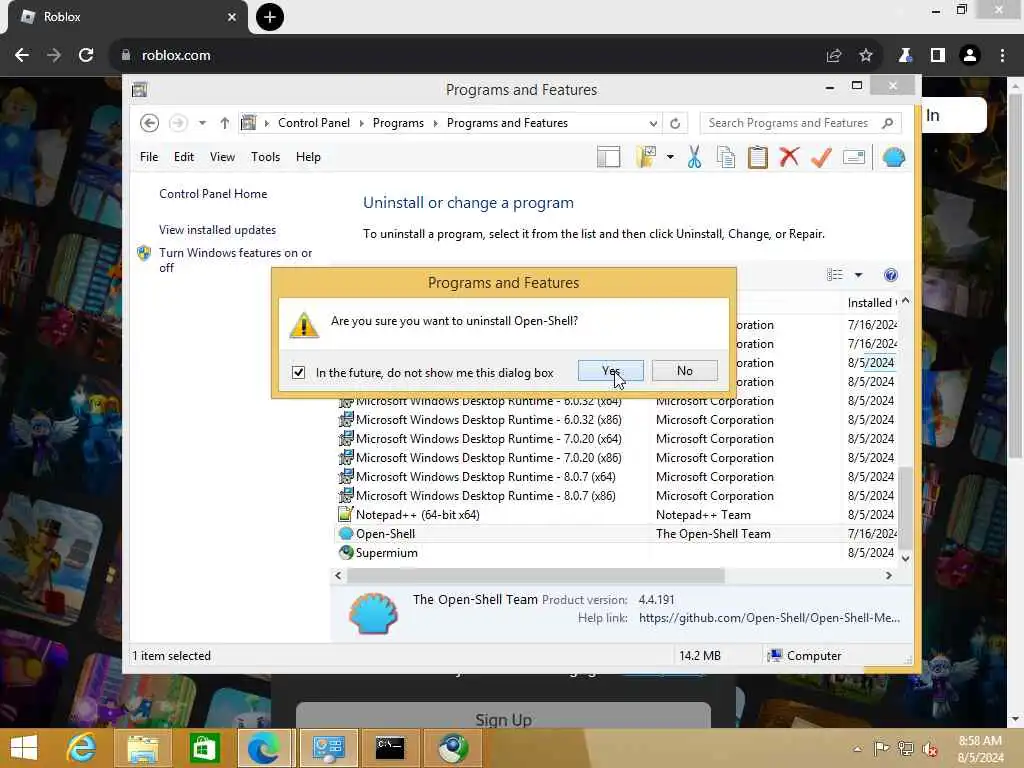The height and width of the screenshot is (768, 1024).
Task: Click the Cut scissors toolbar icon
Action: (x=694, y=157)
